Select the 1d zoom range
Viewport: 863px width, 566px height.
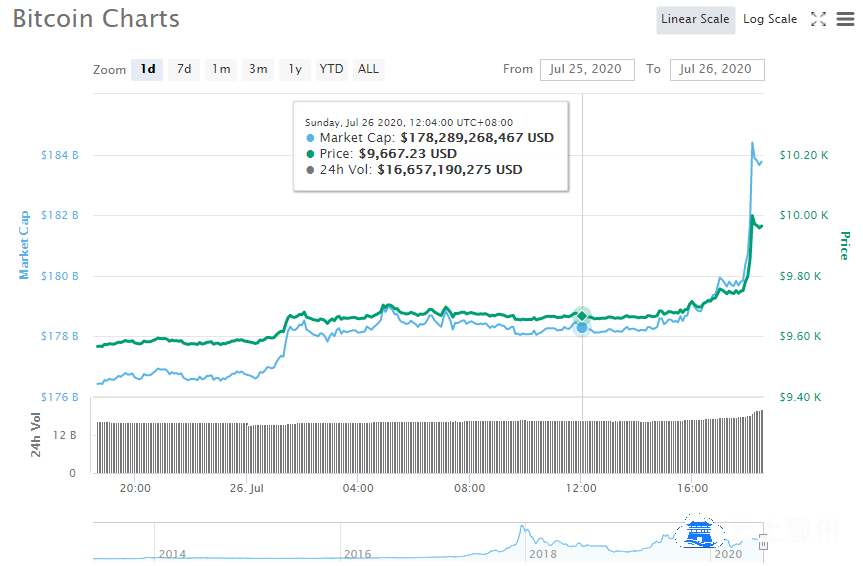(147, 69)
